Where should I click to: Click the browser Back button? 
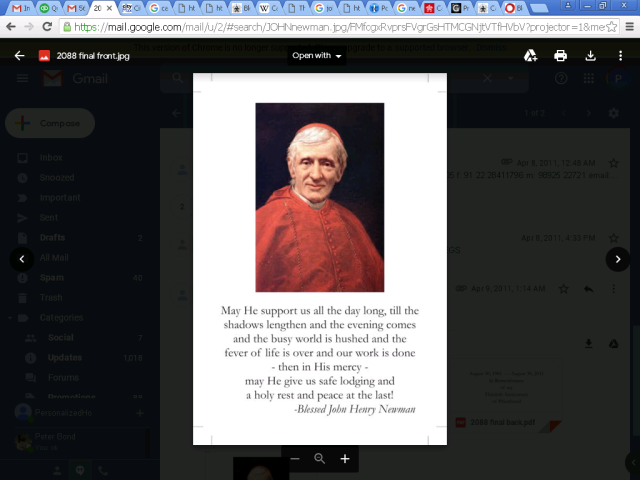(11, 27)
